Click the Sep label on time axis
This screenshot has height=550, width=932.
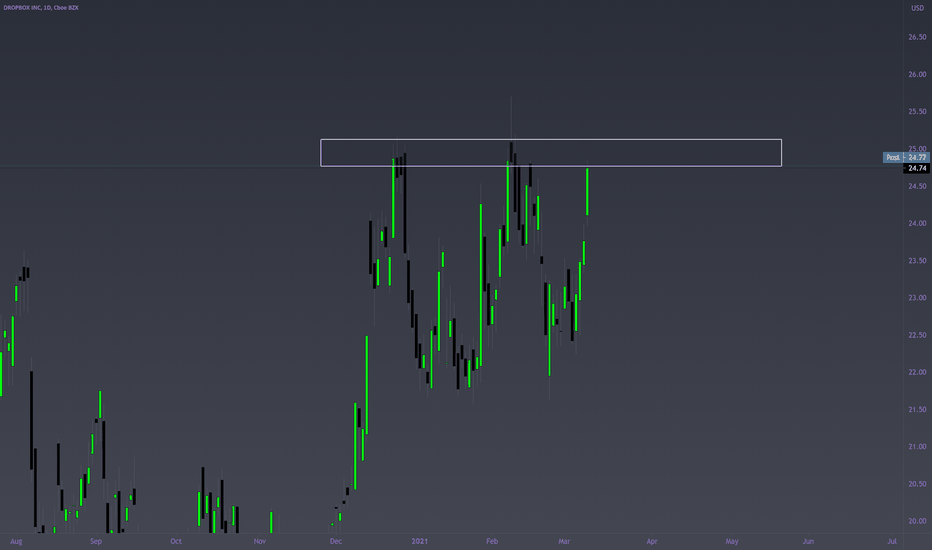(96, 541)
